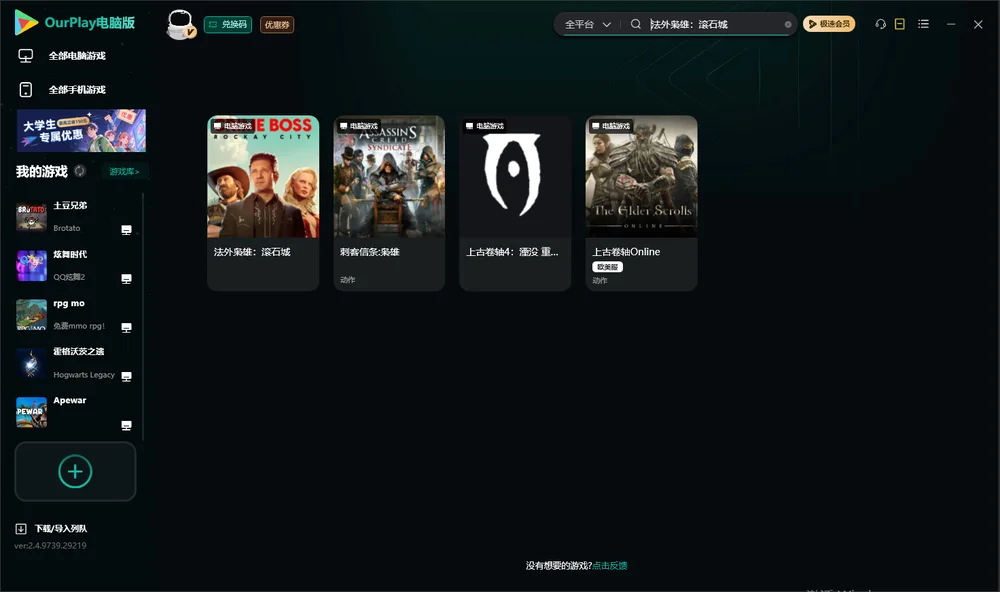Click the 大学生专属优惠 promo banner
The height and width of the screenshot is (592, 1000).
pyautogui.click(x=81, y=131)
